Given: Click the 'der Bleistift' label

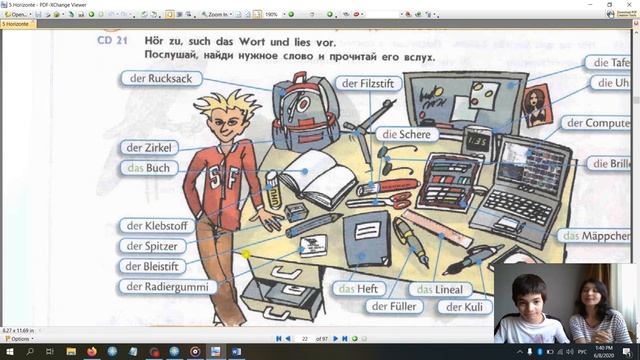Looking at the screenshot, I should (152, 267).
